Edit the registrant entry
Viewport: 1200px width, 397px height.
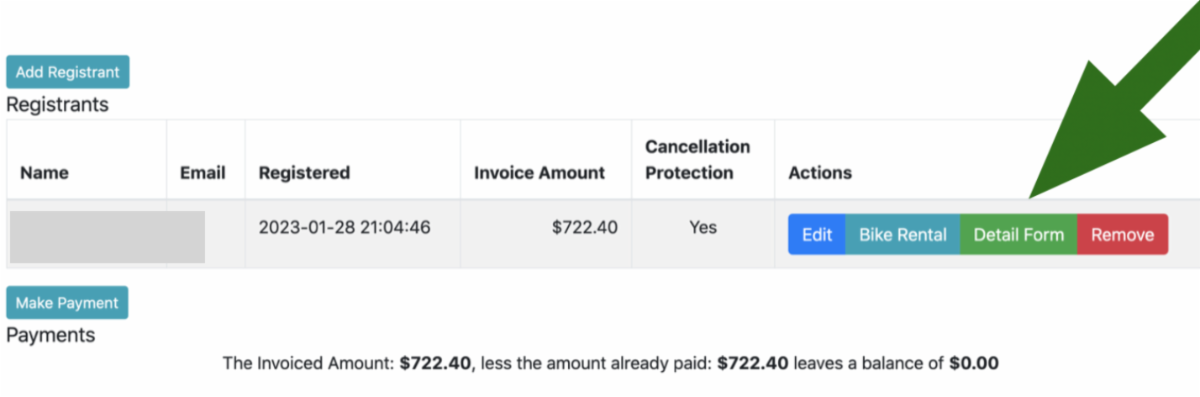pyautogui.click(x=816, y=235)
